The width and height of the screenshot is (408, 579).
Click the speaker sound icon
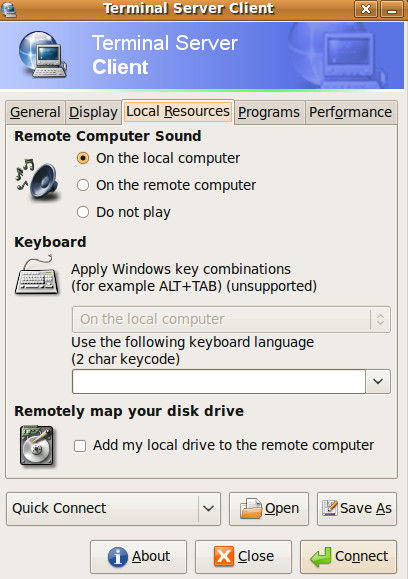37,179
